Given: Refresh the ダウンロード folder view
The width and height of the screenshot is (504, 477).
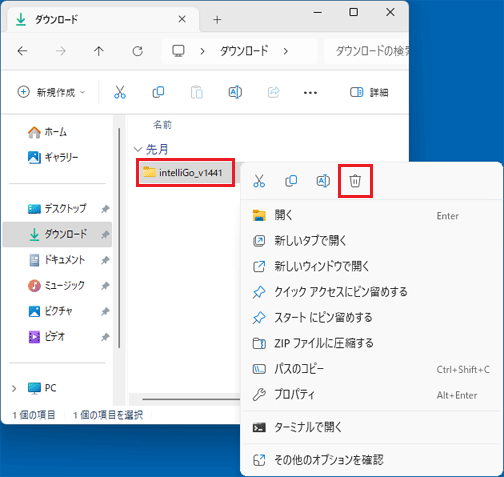Looking at the screenshot, I should 137,51.
